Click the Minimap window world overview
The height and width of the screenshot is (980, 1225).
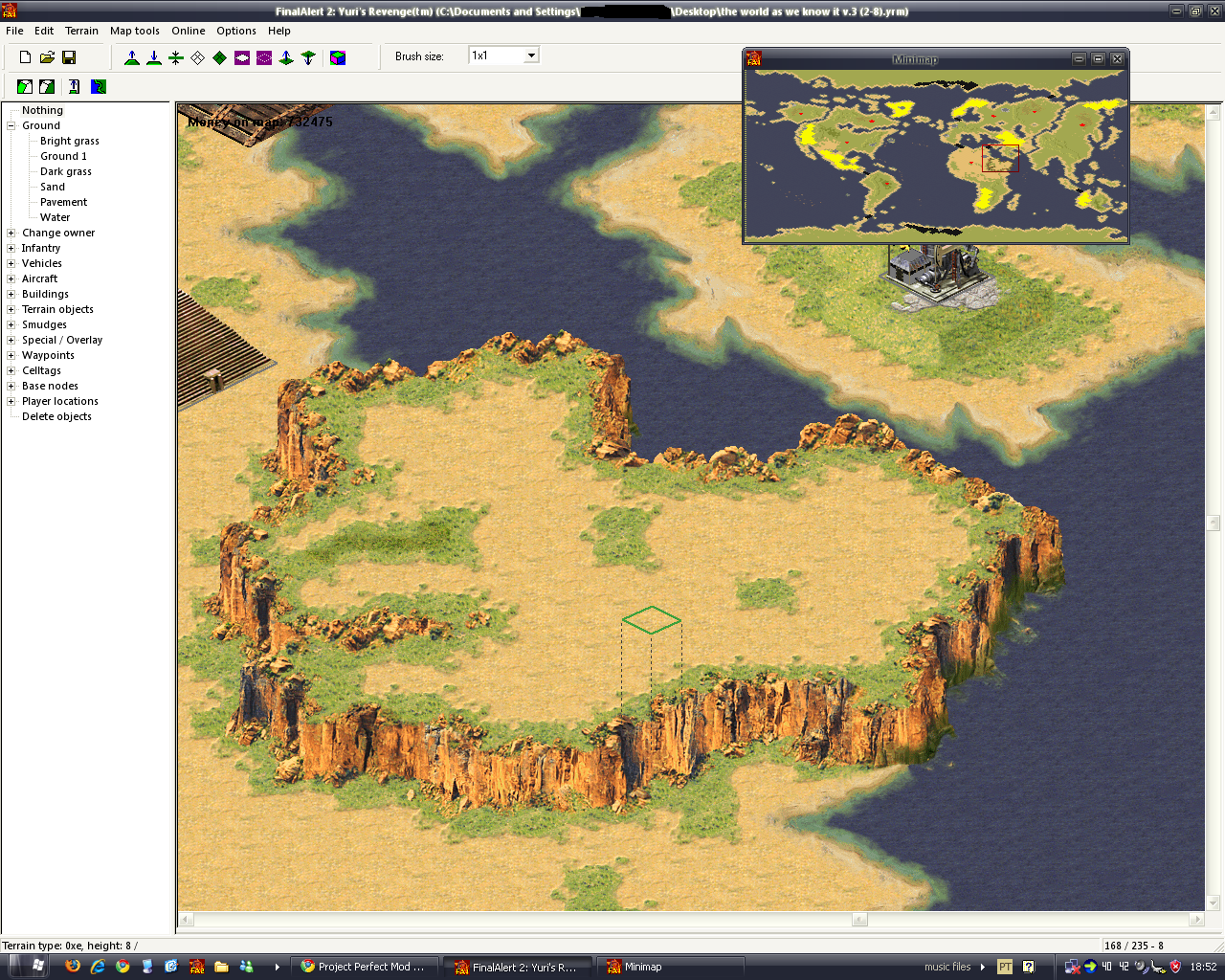[936, 154]
